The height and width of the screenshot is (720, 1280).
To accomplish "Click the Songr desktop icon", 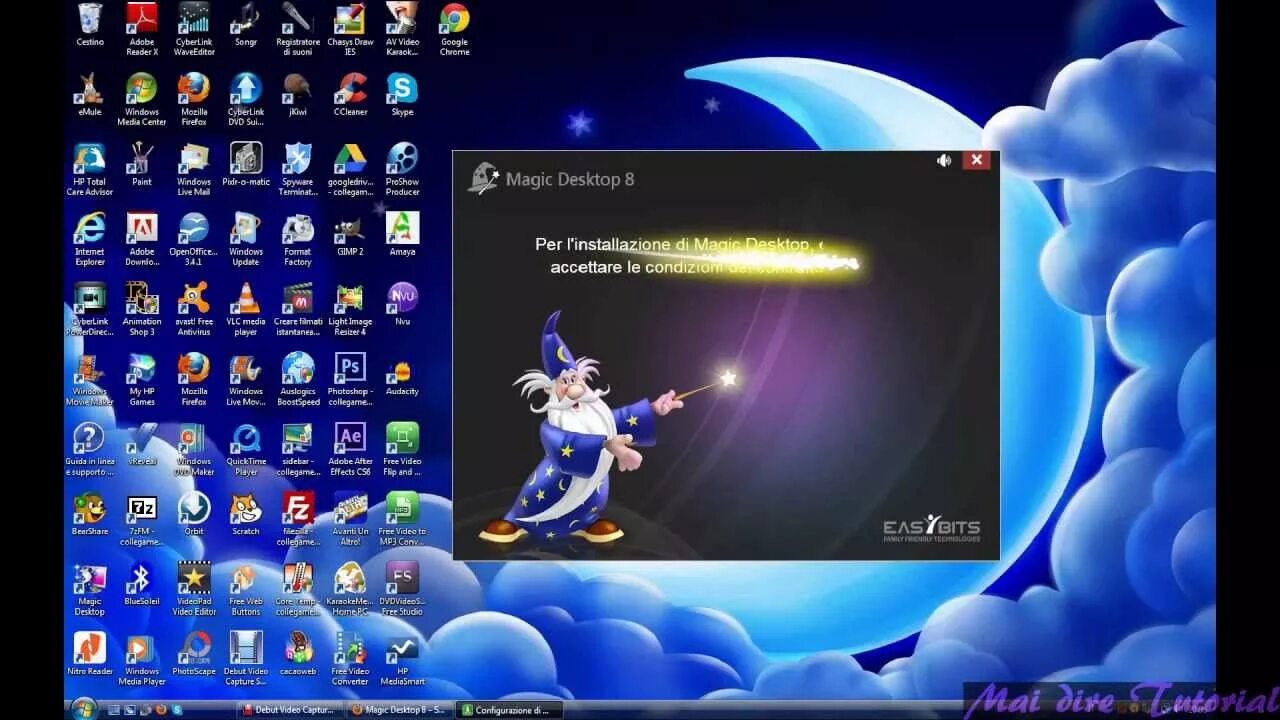I will (246, 24).
